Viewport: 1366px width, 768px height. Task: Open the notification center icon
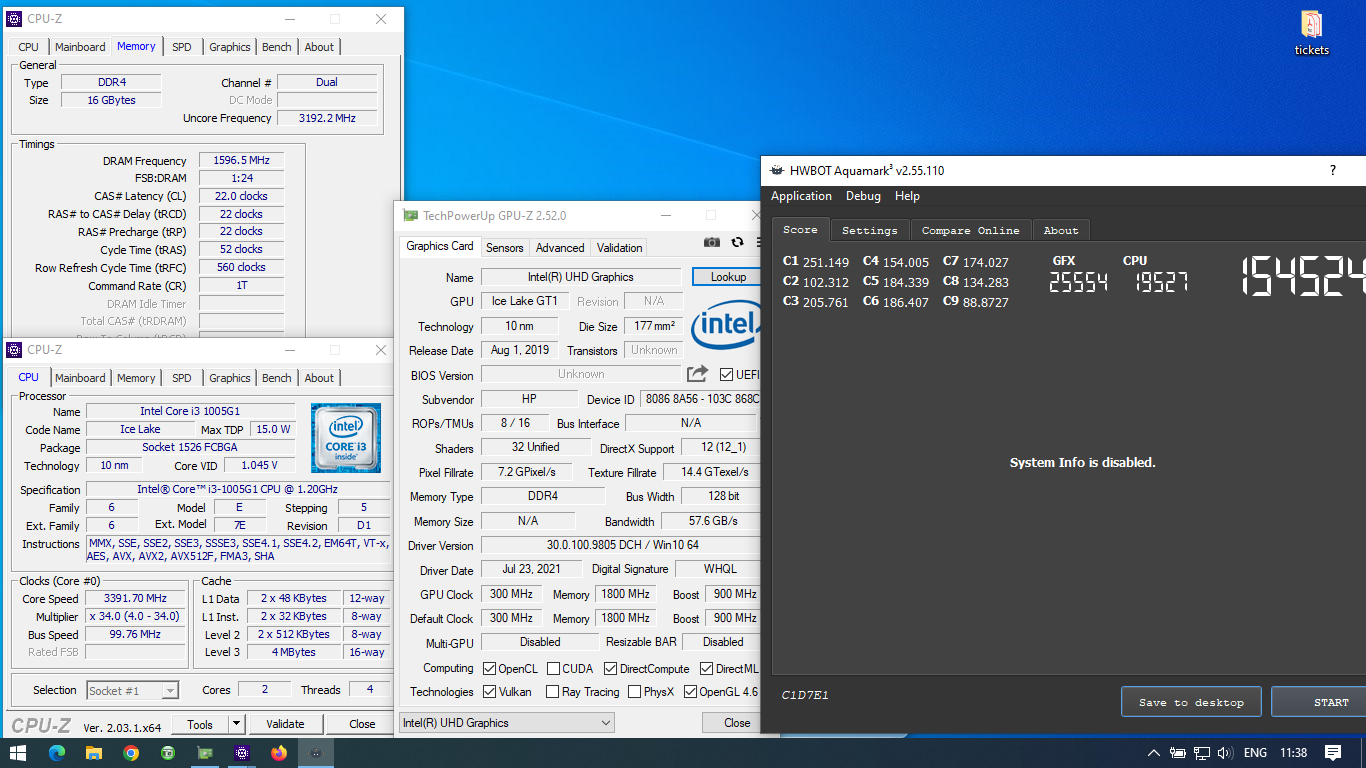coord(1333,753)
